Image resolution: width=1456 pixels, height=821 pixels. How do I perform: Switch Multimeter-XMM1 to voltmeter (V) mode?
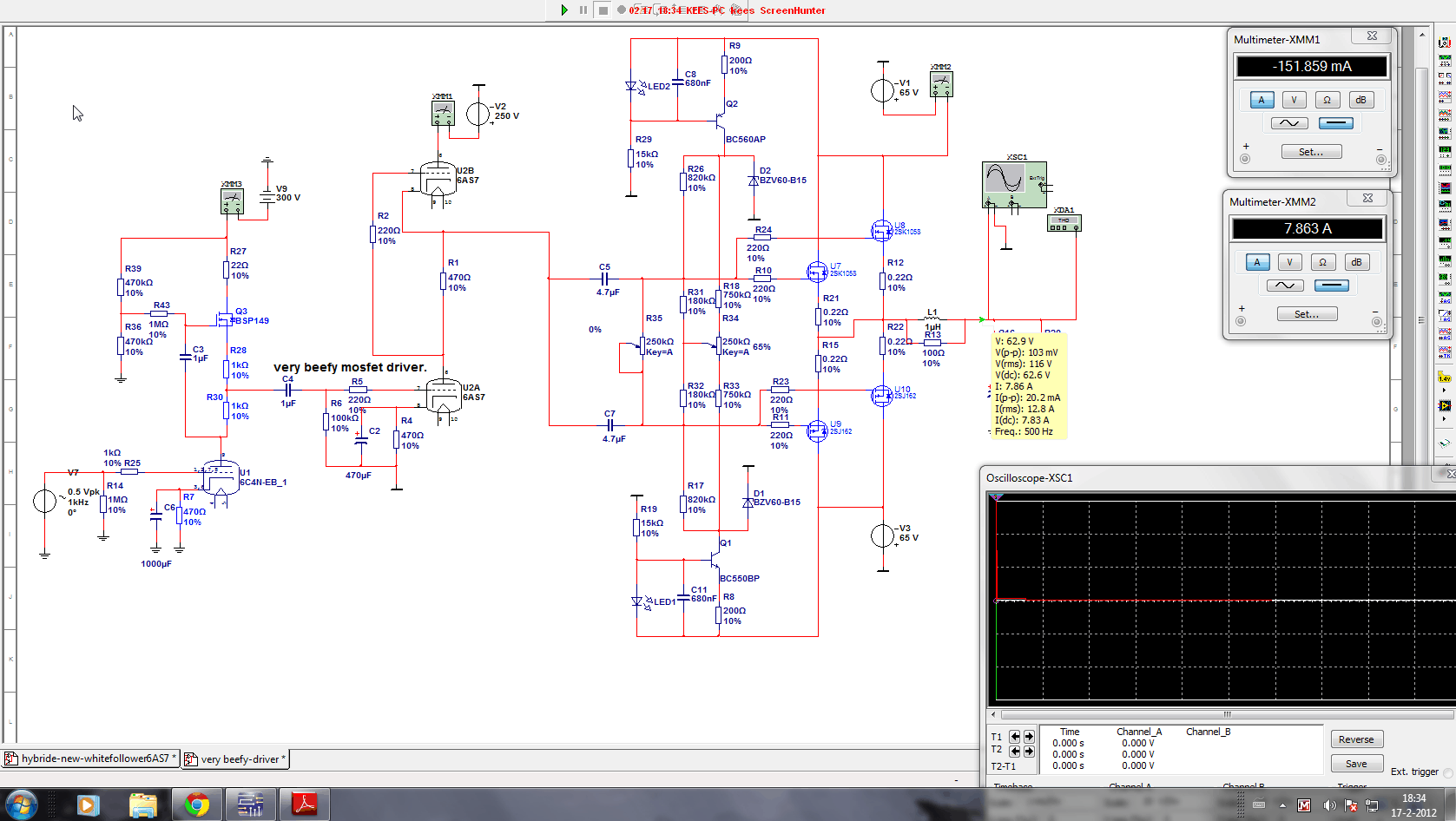point(1294,100)
